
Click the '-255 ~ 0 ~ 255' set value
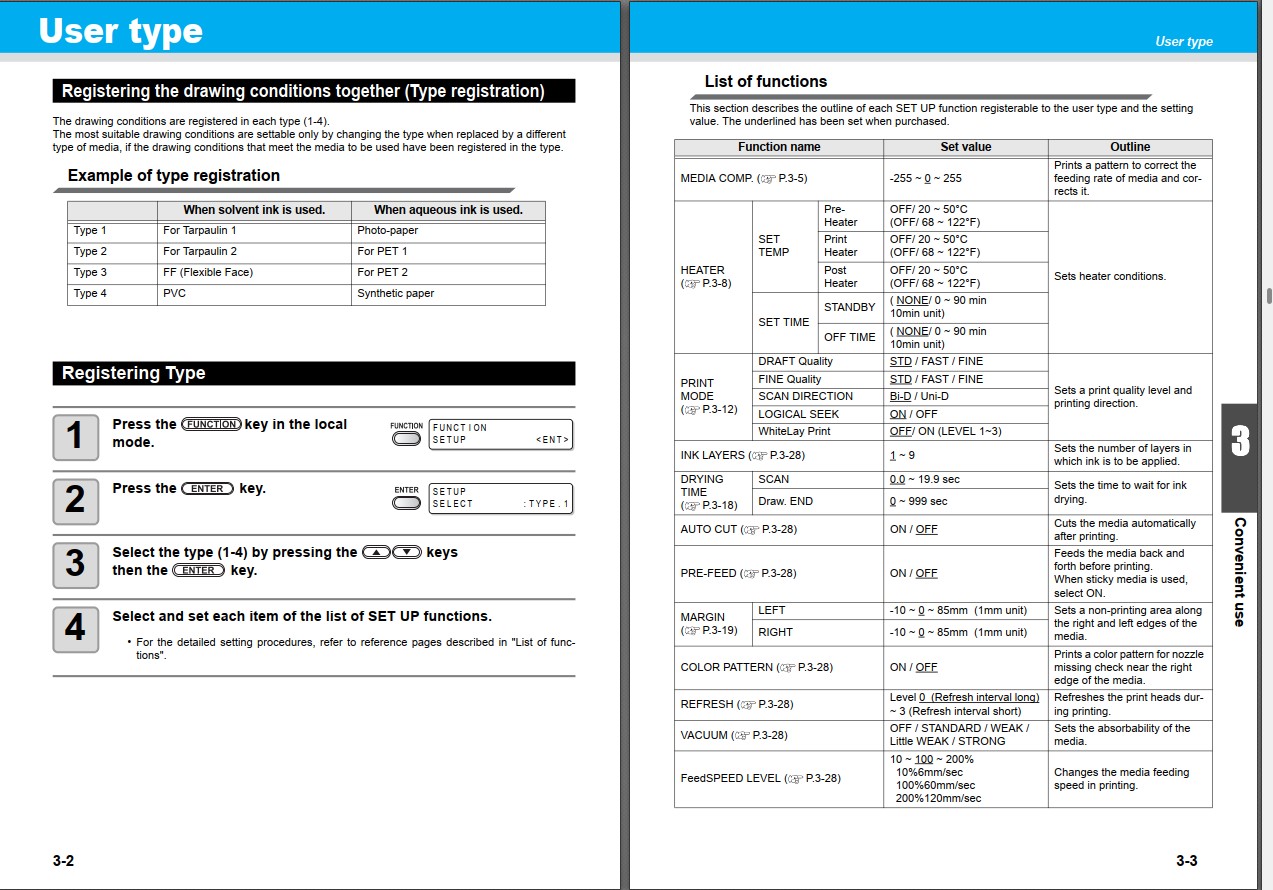[x=925, y=178]
